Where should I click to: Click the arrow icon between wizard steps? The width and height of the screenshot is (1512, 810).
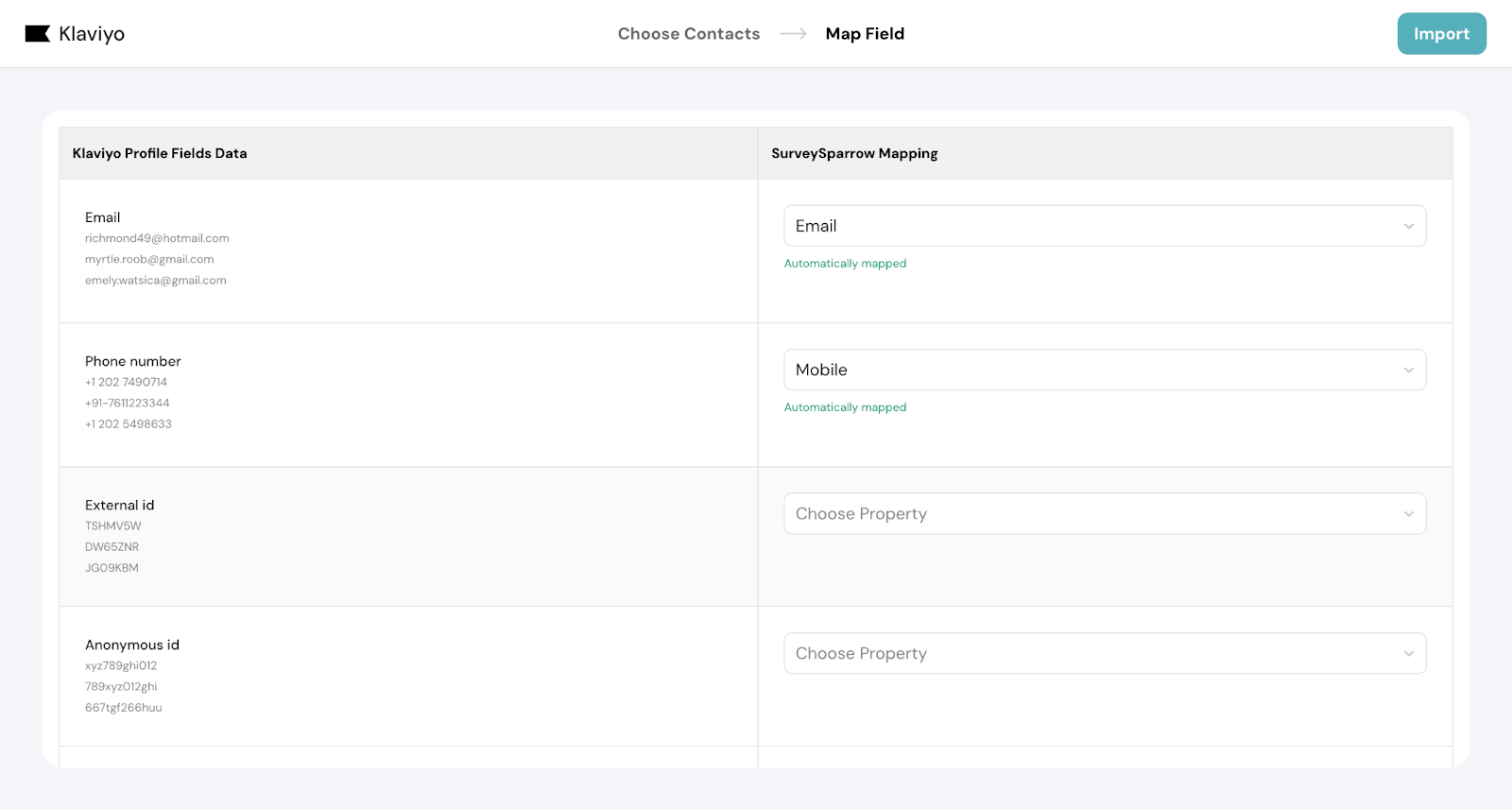pos(793,34)
